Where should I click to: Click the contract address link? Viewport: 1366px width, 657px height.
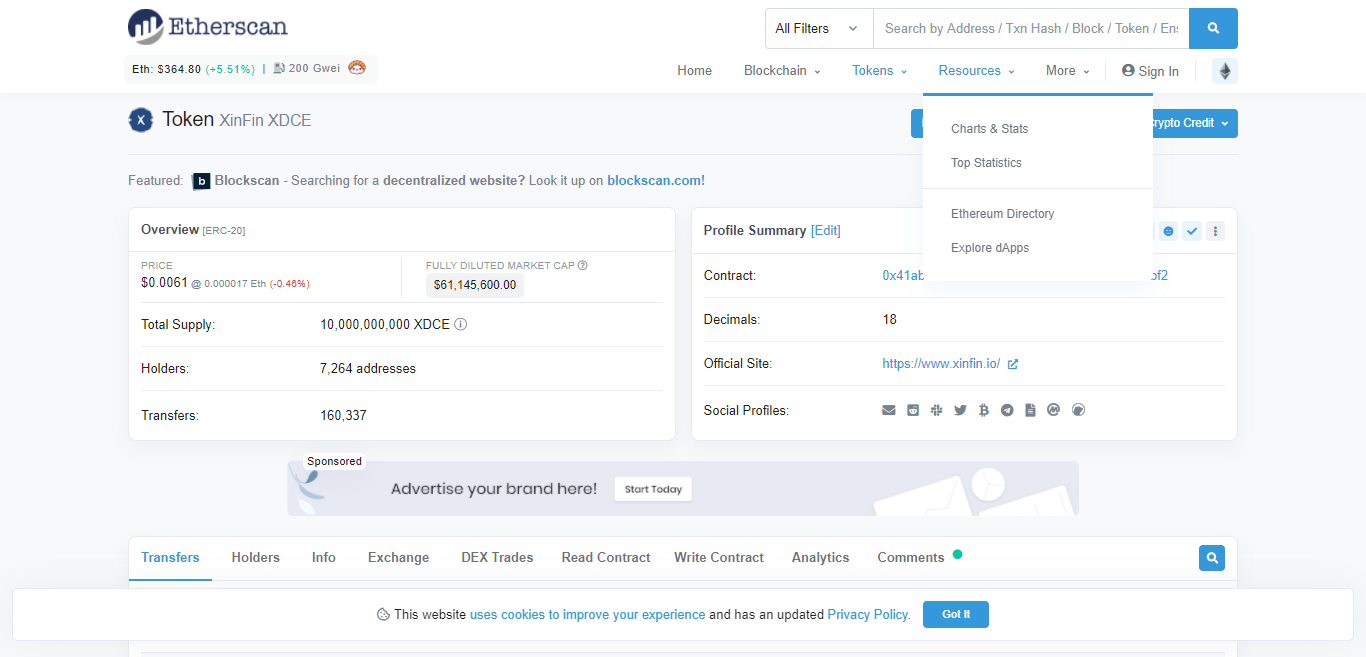1025,276
